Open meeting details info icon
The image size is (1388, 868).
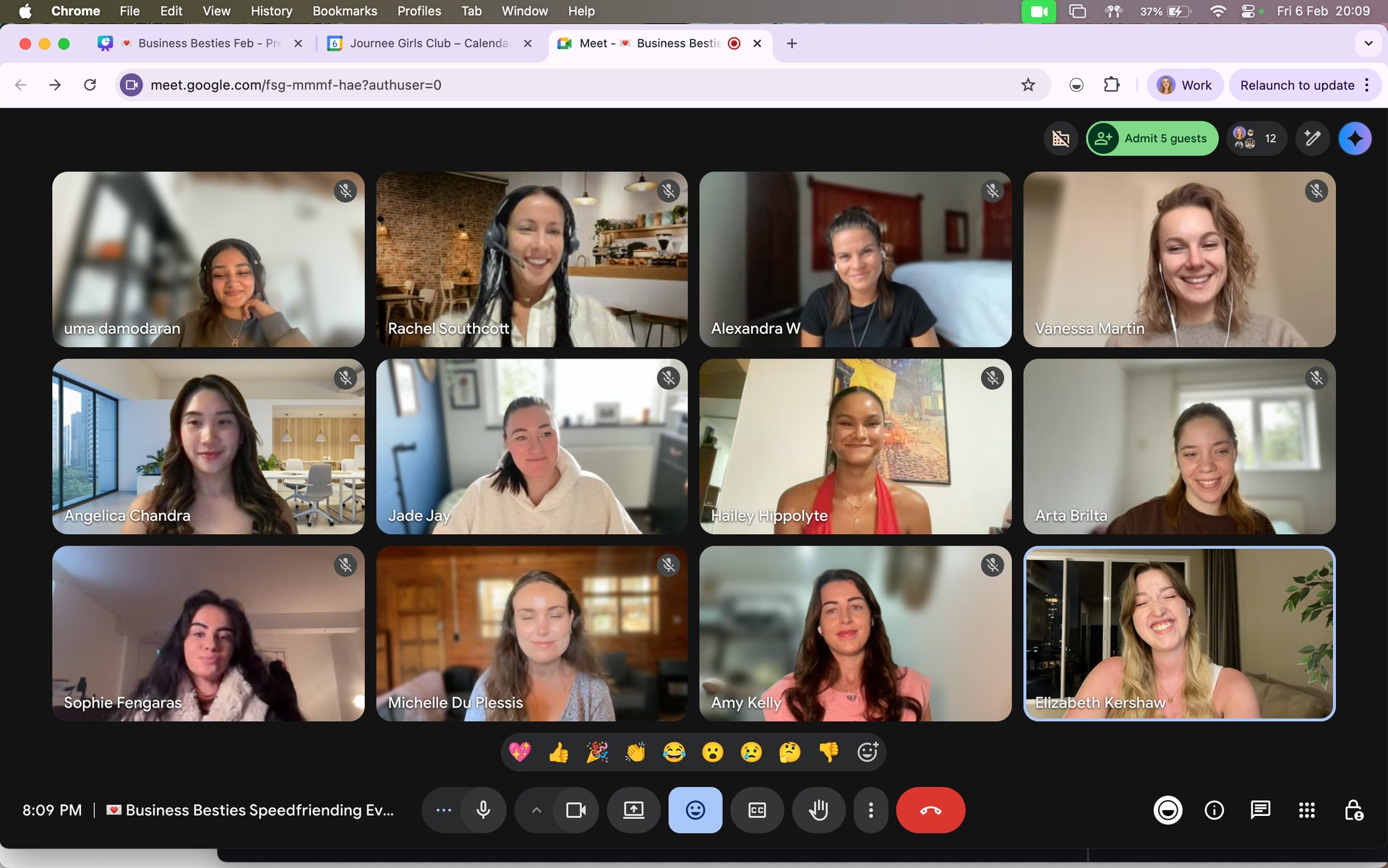click(1214, 810)
